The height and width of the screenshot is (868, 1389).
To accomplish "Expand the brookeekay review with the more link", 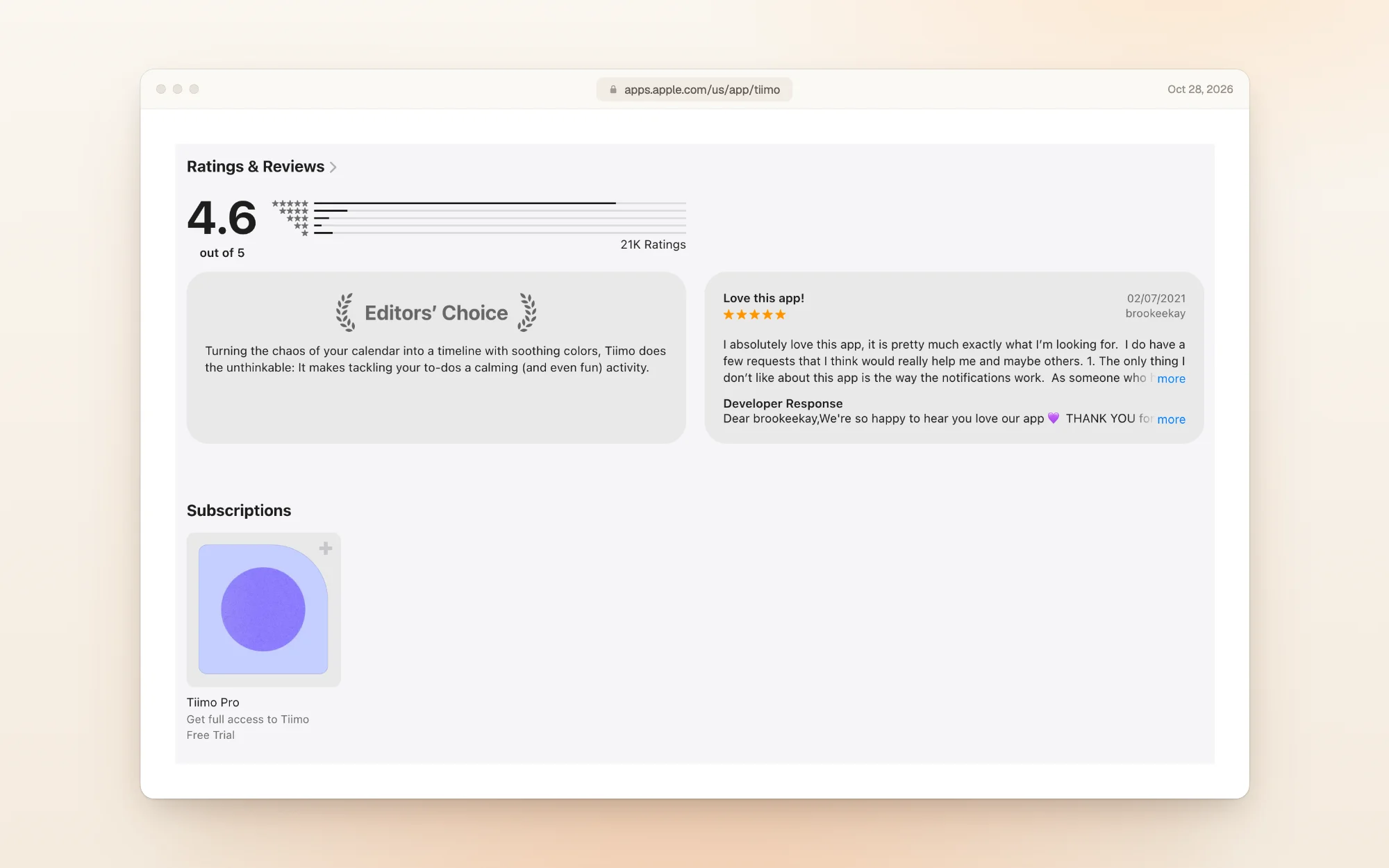I will pyautogui.click(x=1171, y=378).
